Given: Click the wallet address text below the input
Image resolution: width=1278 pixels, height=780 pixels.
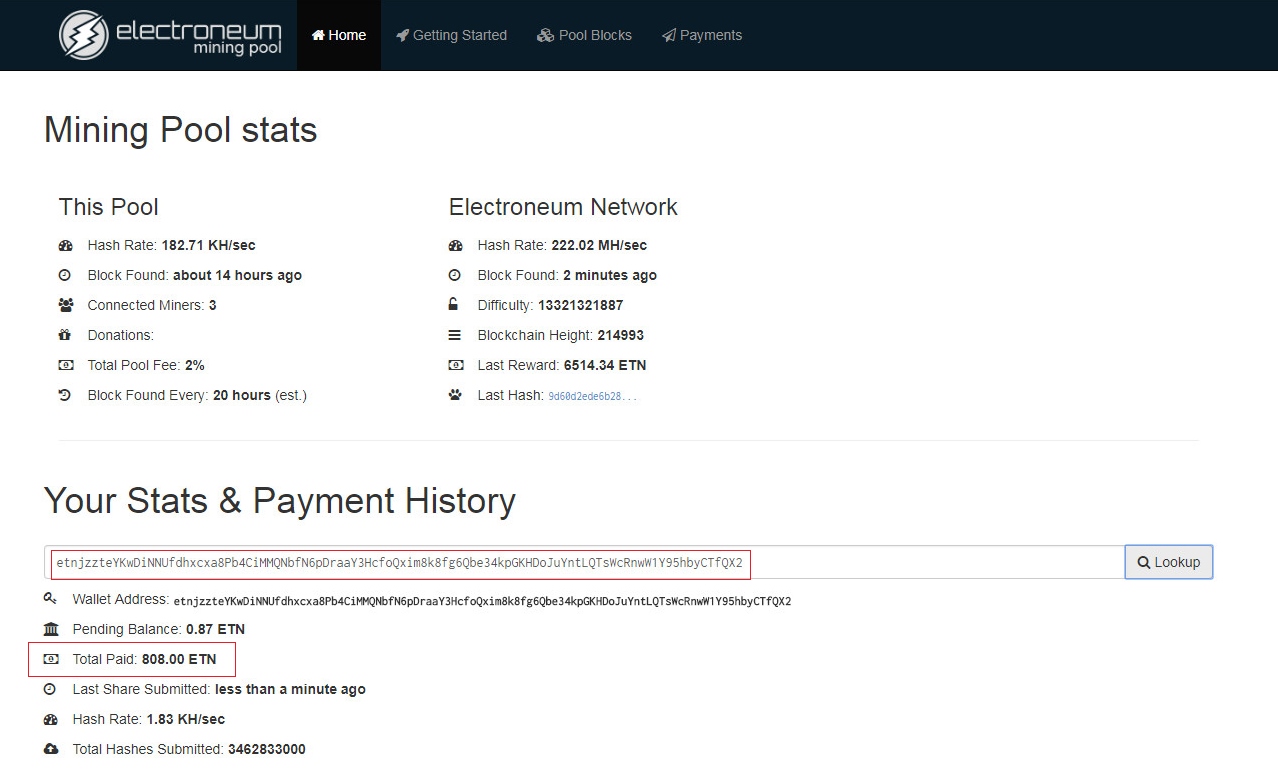Looking at the screenshot, I should (482, 601).
